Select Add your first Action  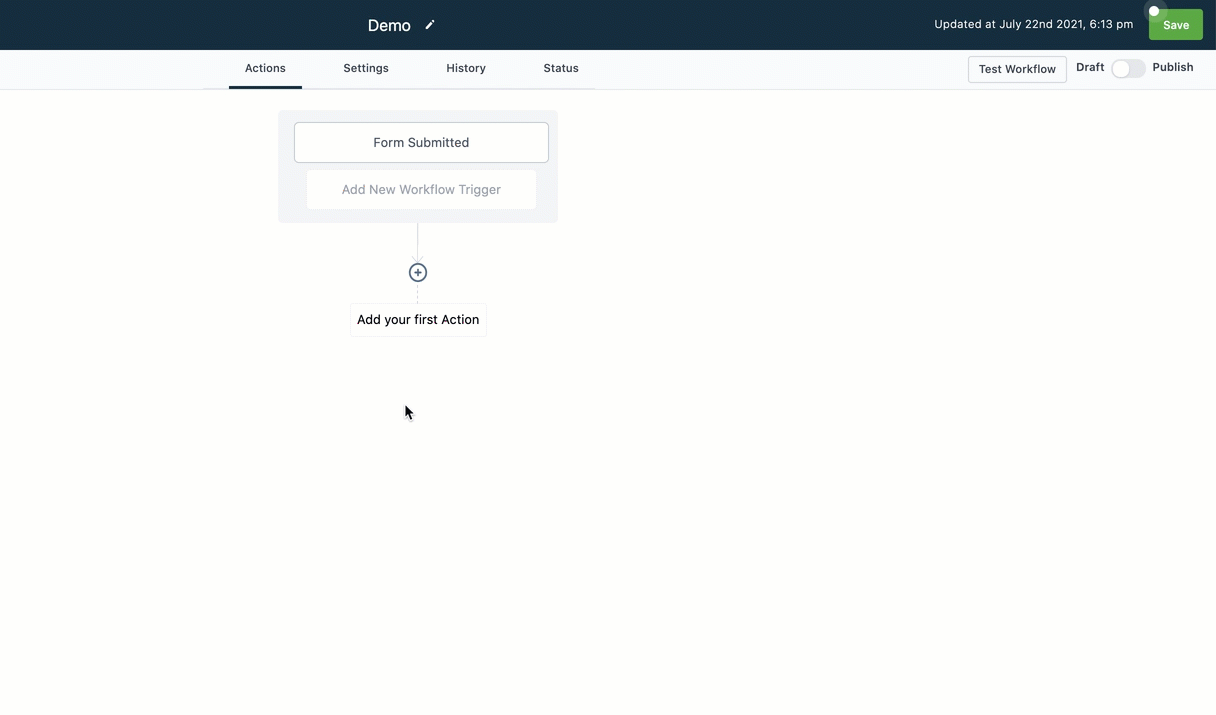[x=418, y=320]
